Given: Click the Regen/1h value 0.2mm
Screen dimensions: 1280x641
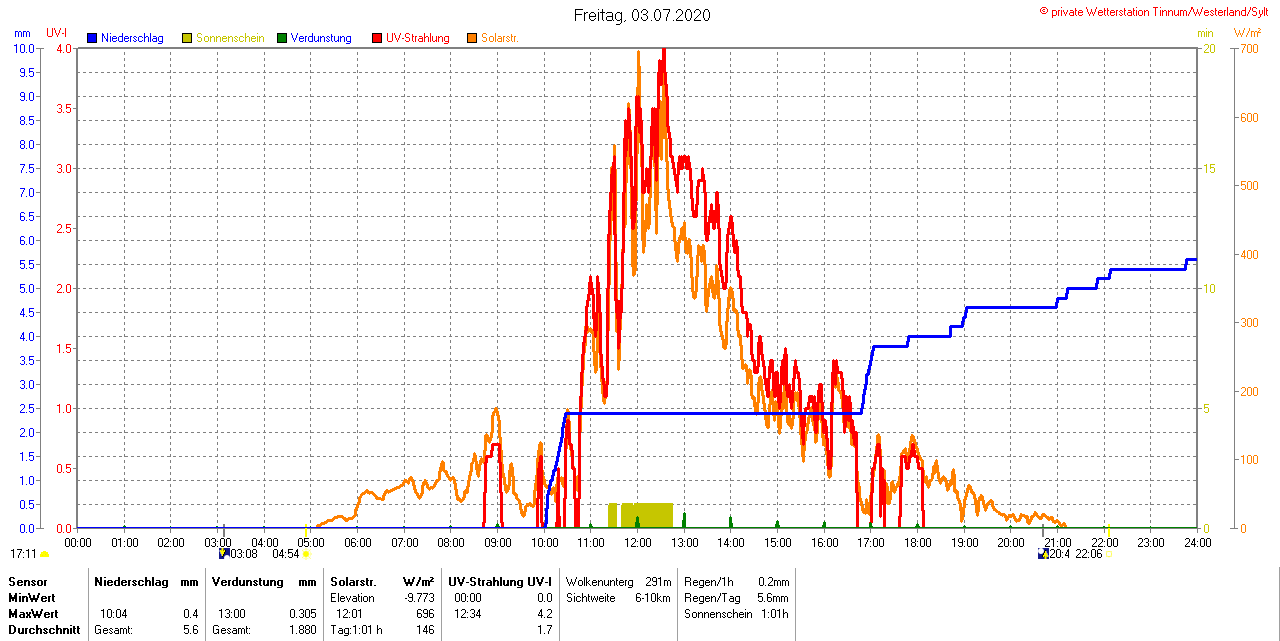Looking at the screenshot, I should click(773, 581).
